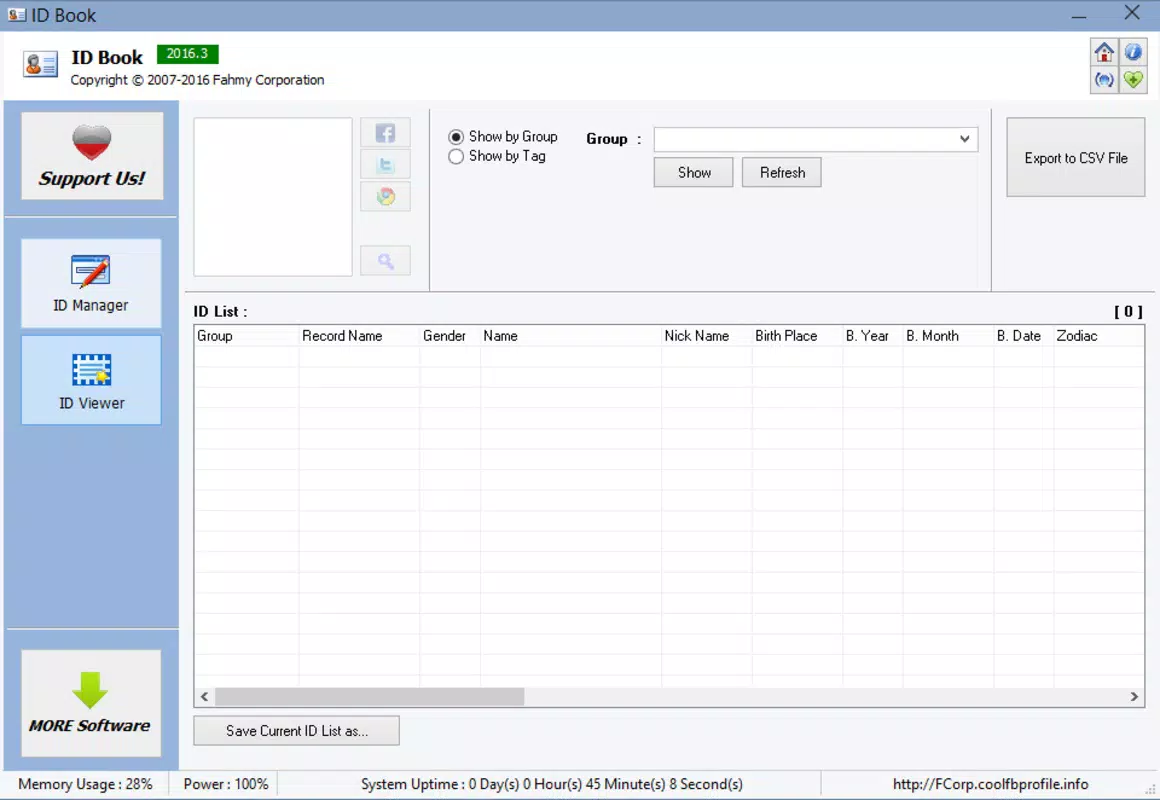The width and height of the screenshot is (1160, 800).
Task: Click the Chrome browser icon button
Action: [x=385, y=196]
